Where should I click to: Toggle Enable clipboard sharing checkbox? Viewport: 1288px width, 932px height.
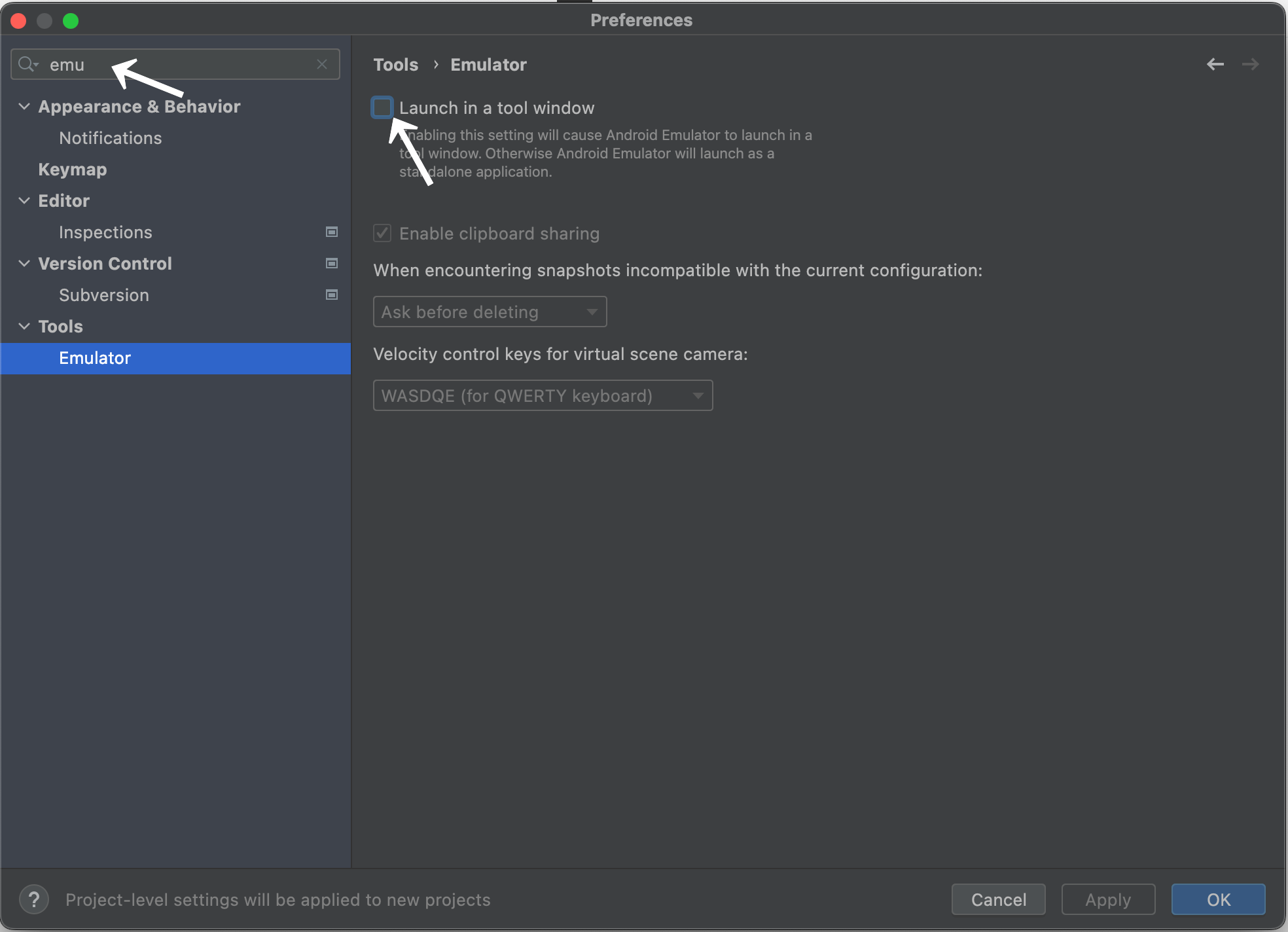[382, 233]
